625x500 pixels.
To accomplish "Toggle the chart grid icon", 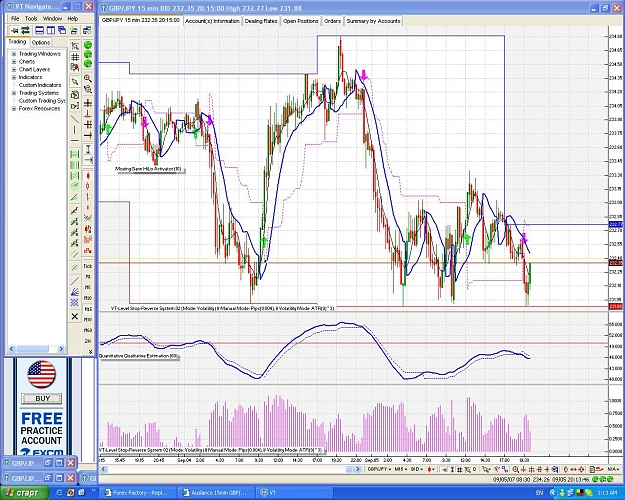I will pyautogui.click(x=75, y=57).
